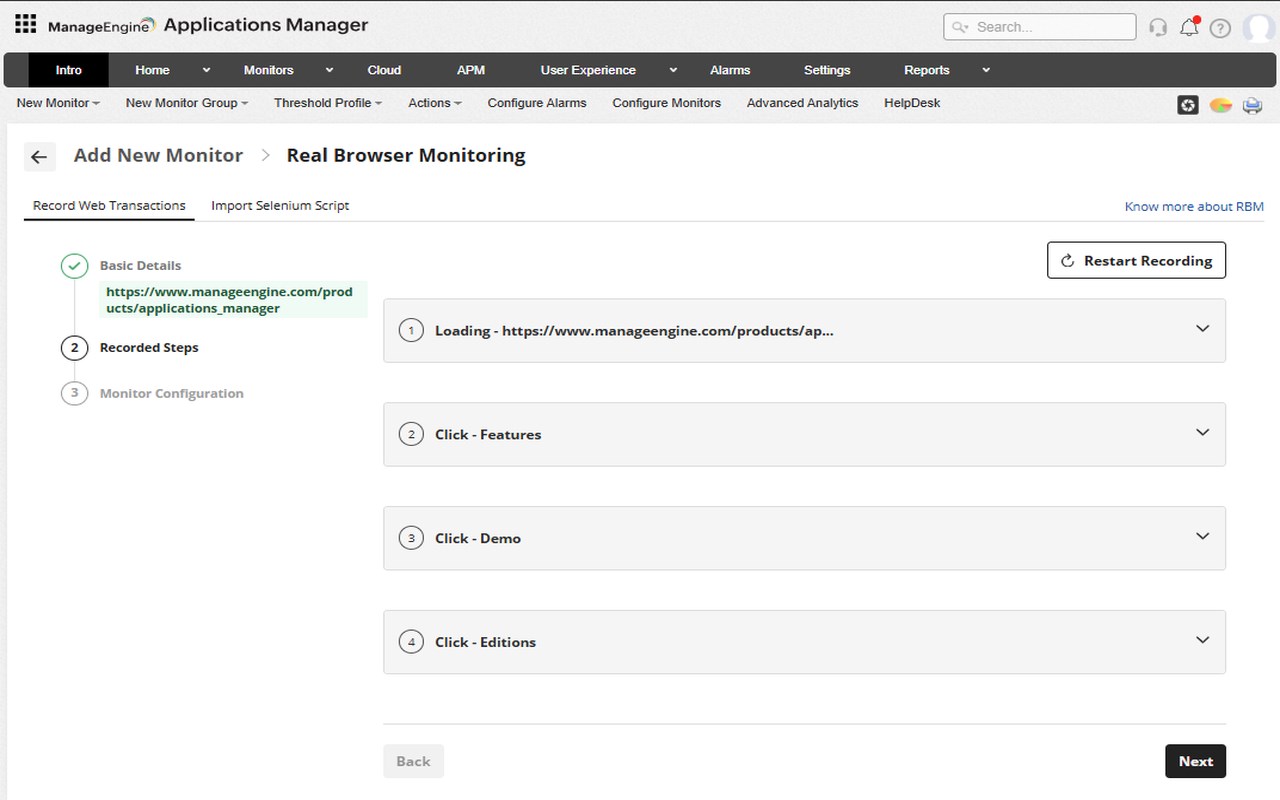Click the camera shutter snapshot icon
This screenshot has height=800, width=1280.
(1188, 105)
